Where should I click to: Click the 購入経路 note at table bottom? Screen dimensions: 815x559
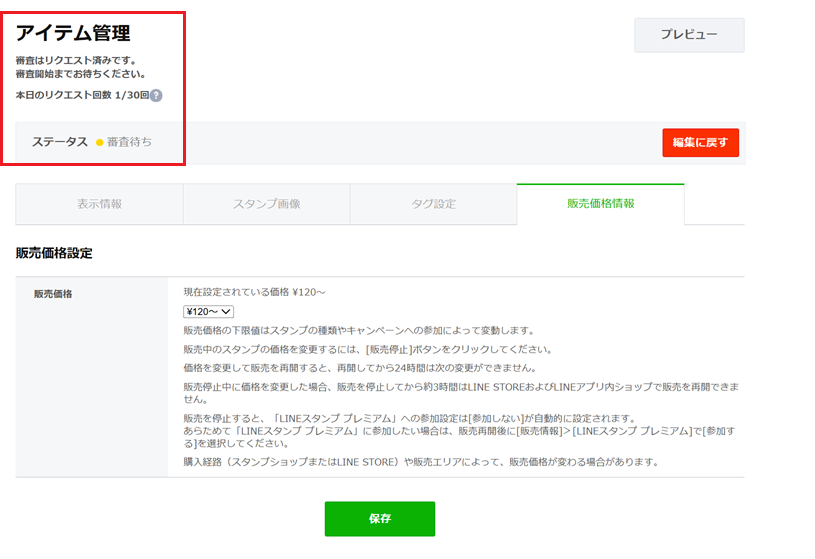point(420,462)
